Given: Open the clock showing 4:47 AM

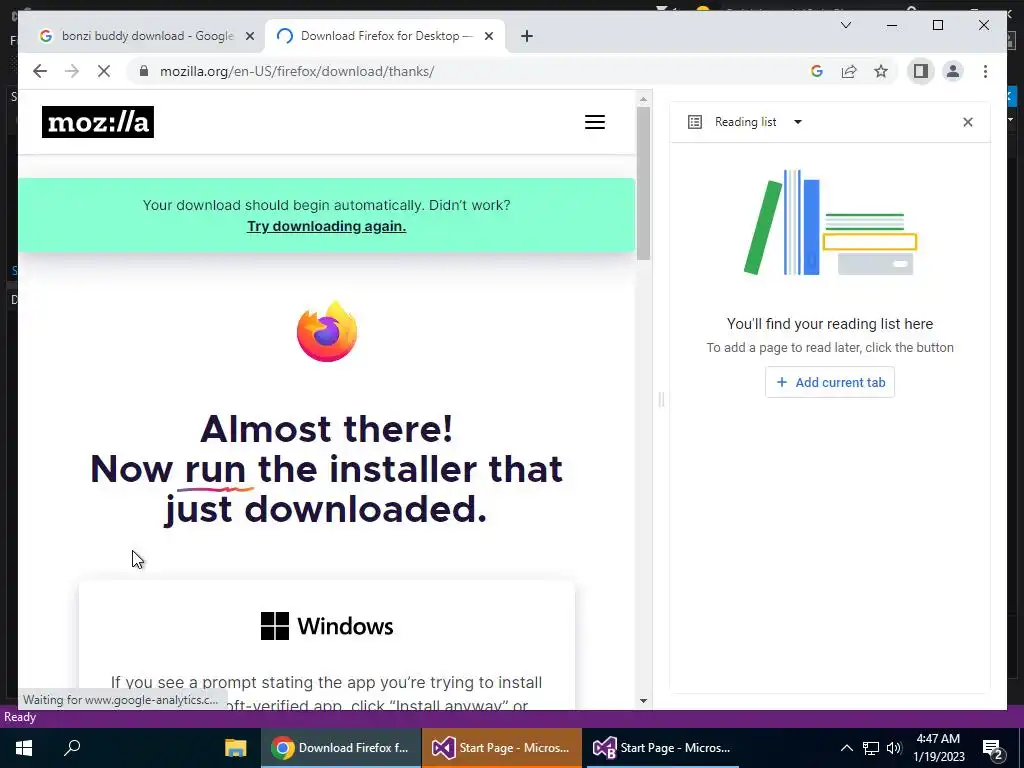Looking at the screenshot, I should coord(938,748).
